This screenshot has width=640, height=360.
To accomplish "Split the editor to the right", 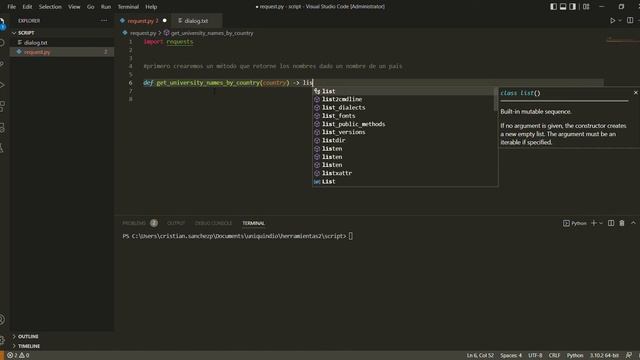I will point(630,20).
